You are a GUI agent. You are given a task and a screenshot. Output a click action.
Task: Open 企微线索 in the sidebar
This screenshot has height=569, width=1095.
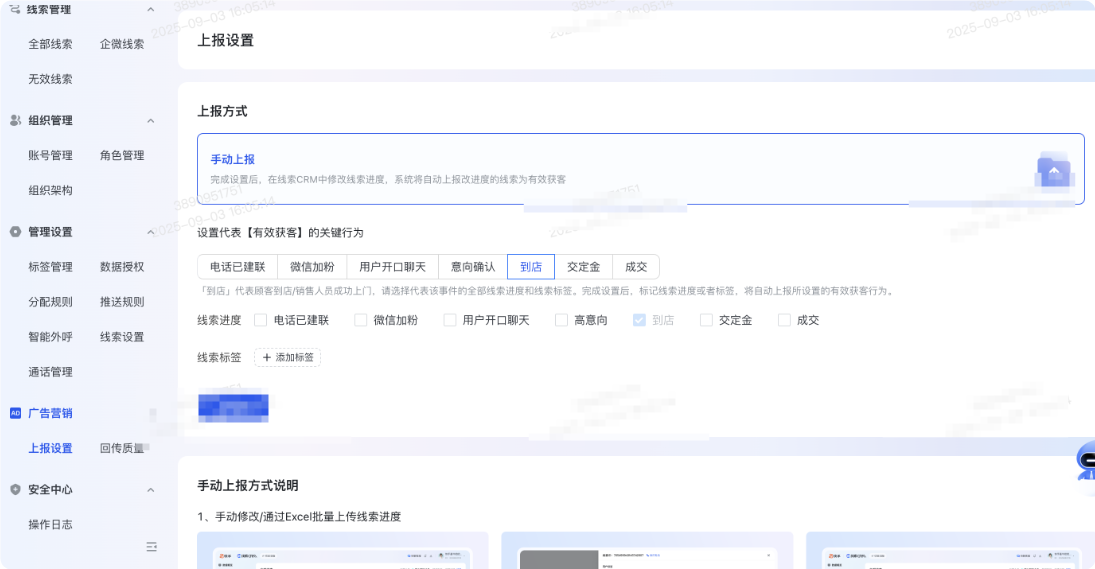[x=122, y=44]
